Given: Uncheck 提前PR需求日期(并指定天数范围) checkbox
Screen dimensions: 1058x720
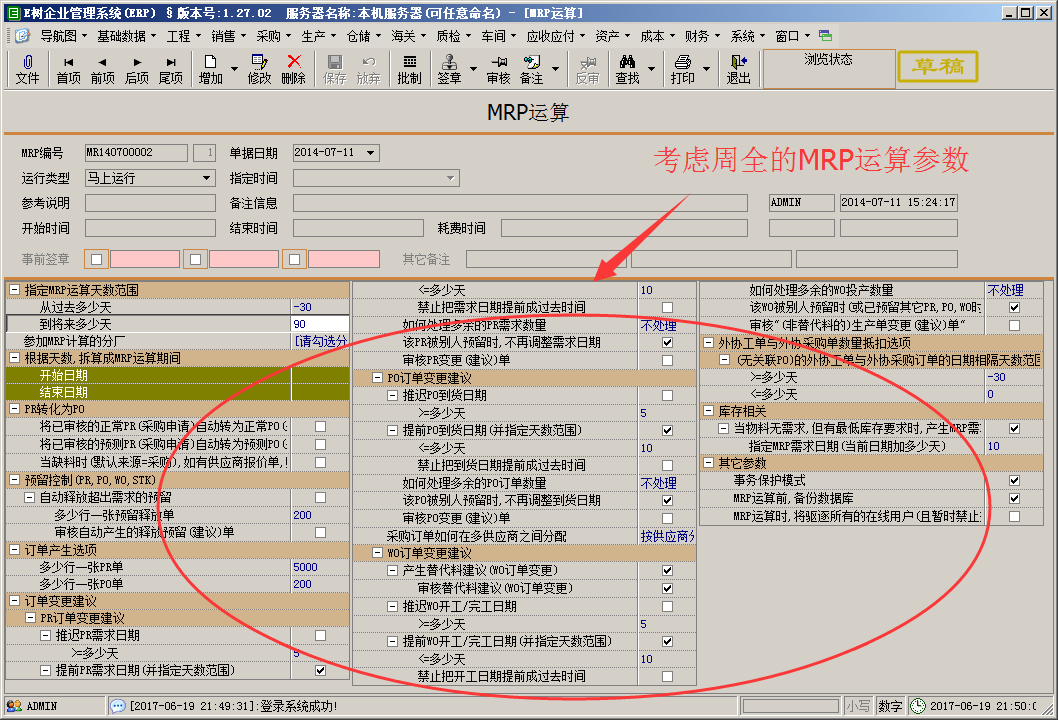Looking at the screenshot, I should 321,670.
